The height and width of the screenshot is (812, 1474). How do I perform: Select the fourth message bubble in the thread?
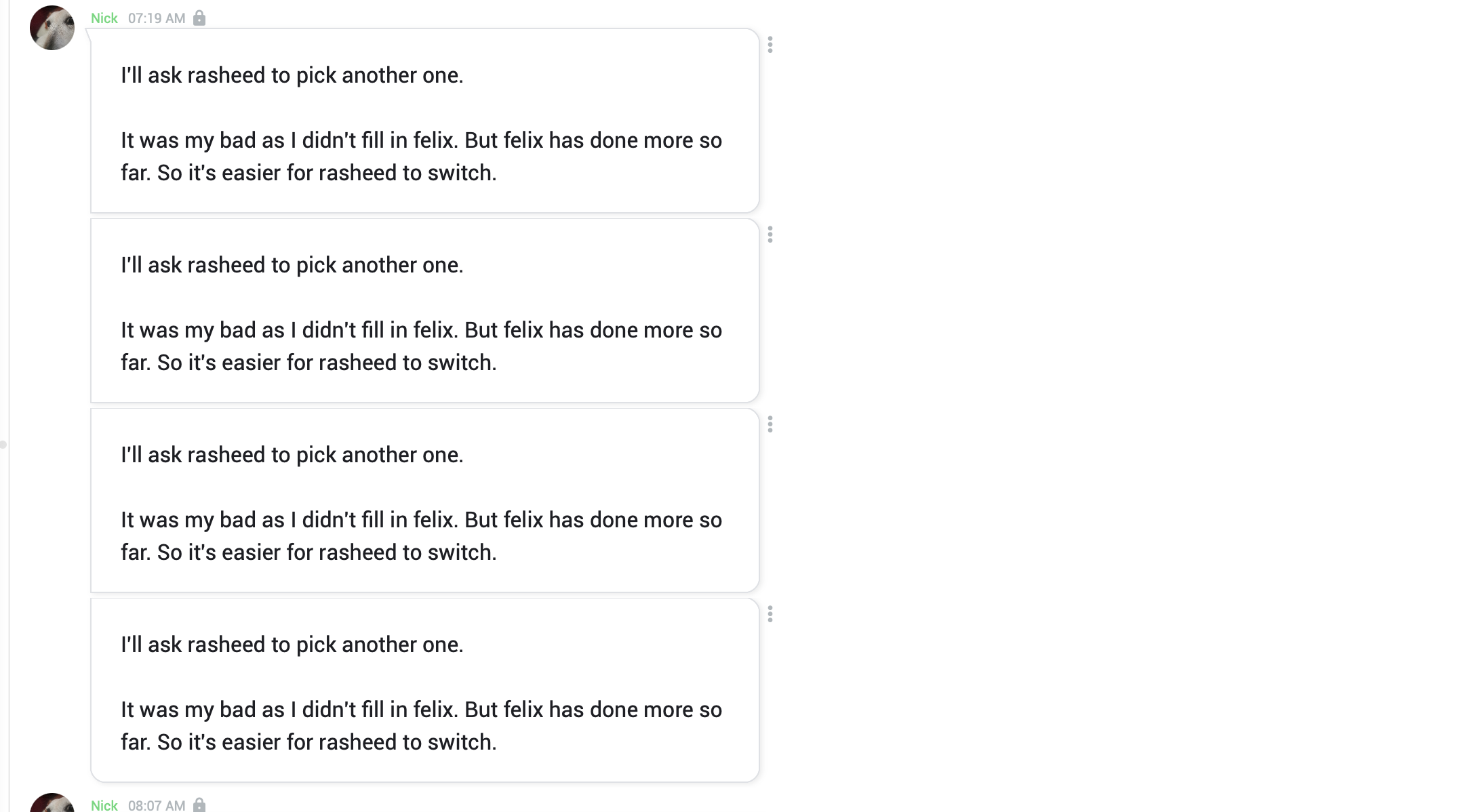coord(425,691)
